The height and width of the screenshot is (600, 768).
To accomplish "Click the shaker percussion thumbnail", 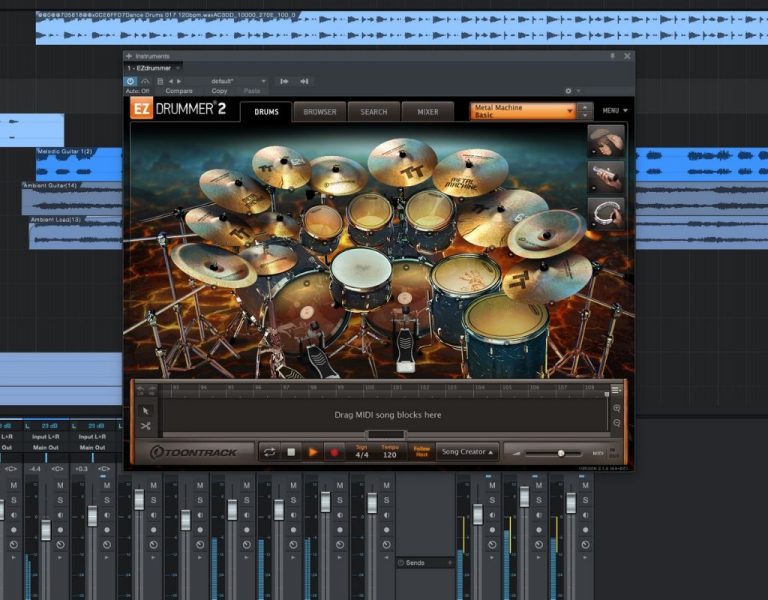I will coord(606,177).
